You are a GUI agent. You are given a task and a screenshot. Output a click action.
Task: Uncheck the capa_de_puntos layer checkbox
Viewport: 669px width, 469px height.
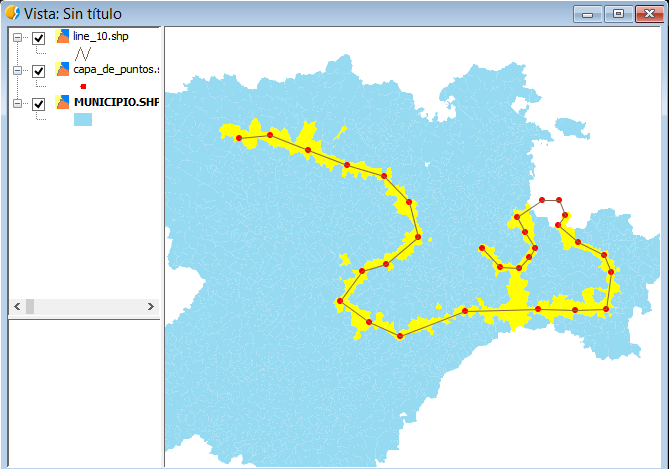tap(39, 71)
